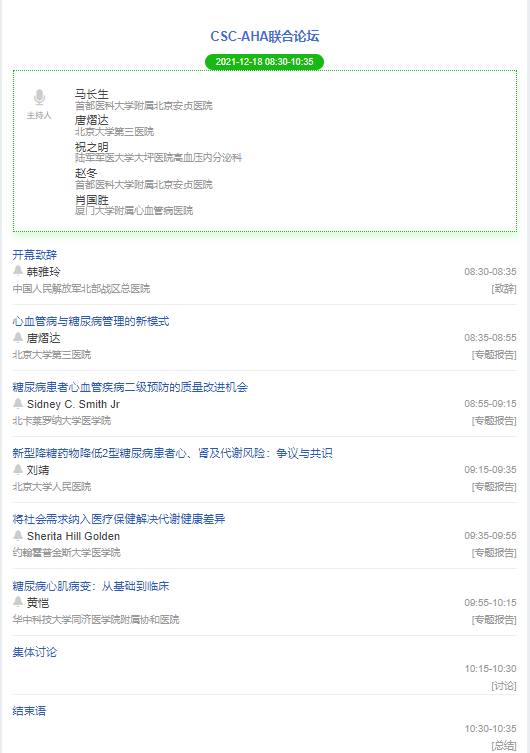Open 糖尿病心肌病变：从基础到临床 talk

coord(91,586)
